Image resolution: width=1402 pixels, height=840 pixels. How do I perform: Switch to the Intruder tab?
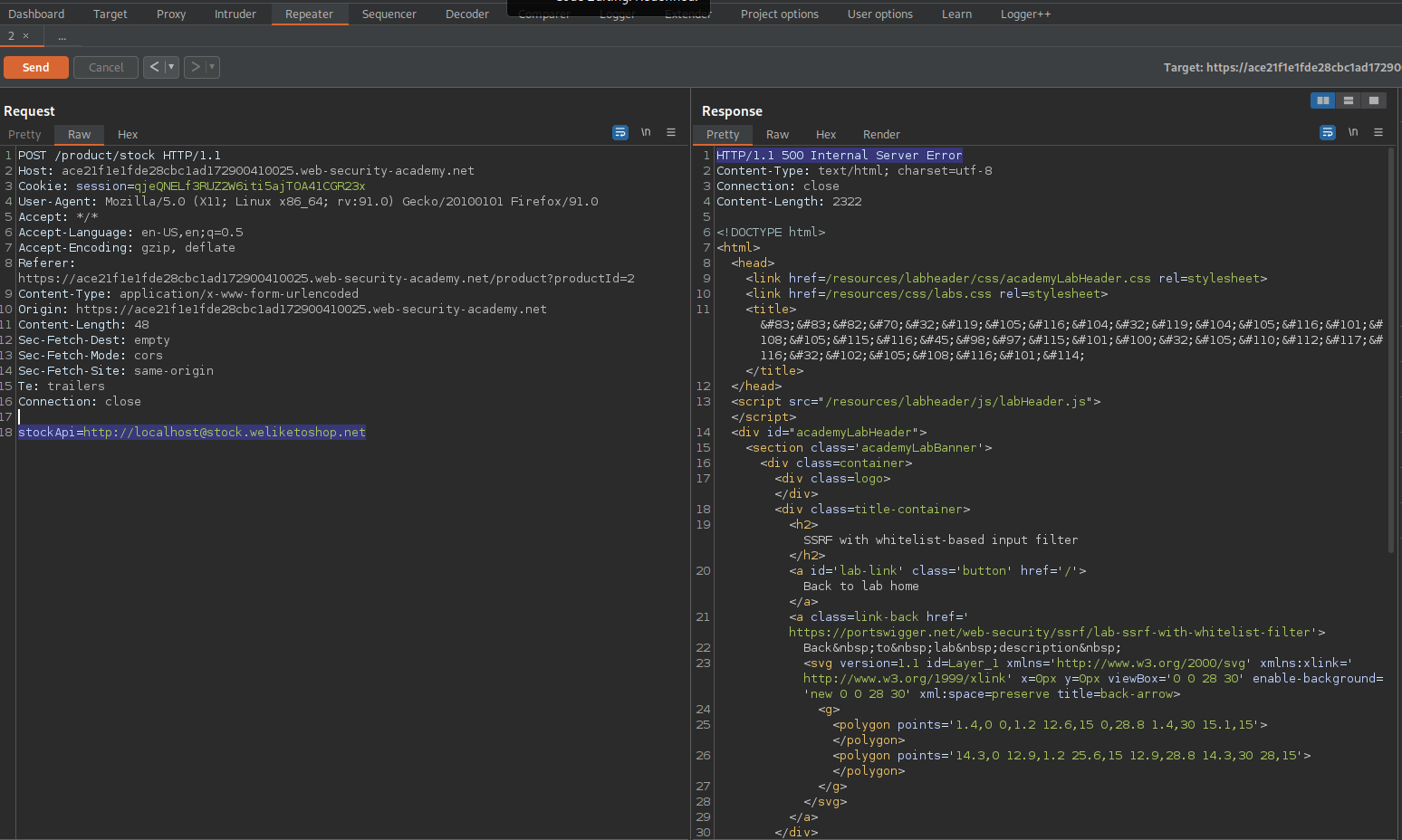tap(235, 14)
